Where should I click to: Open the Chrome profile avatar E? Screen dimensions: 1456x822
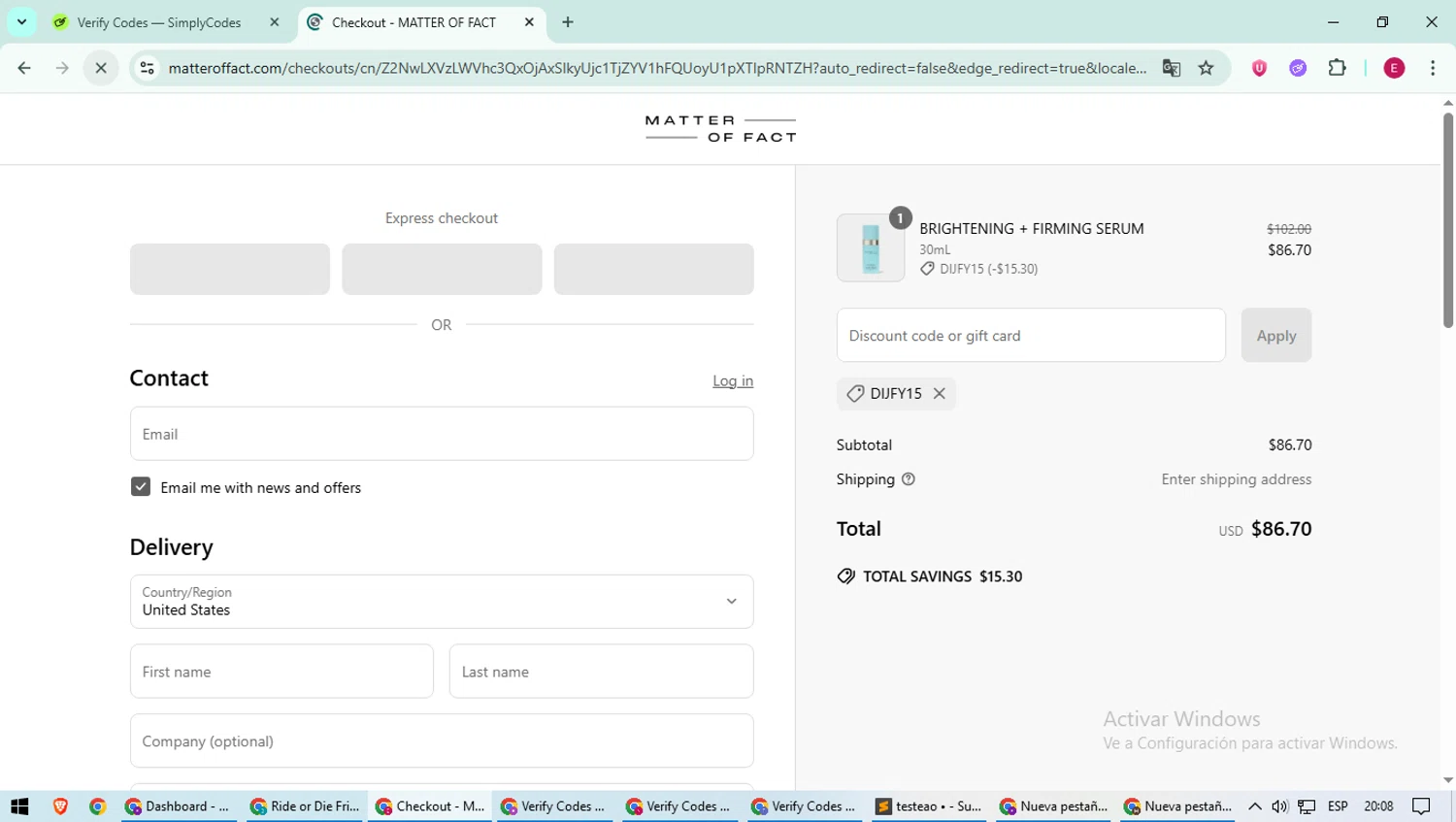pyautogui.click(x=1394, y=68)
